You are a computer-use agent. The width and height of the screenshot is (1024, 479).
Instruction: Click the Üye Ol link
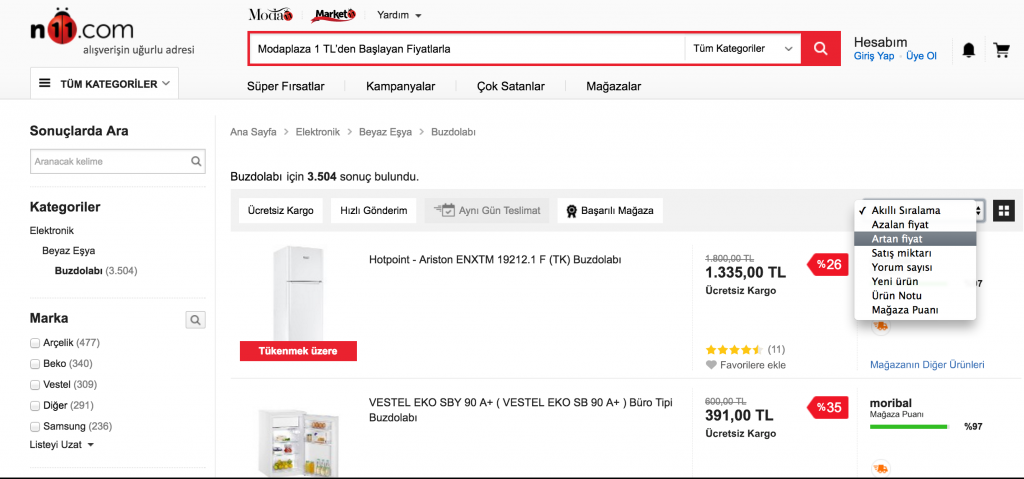(x=921, y=56)
